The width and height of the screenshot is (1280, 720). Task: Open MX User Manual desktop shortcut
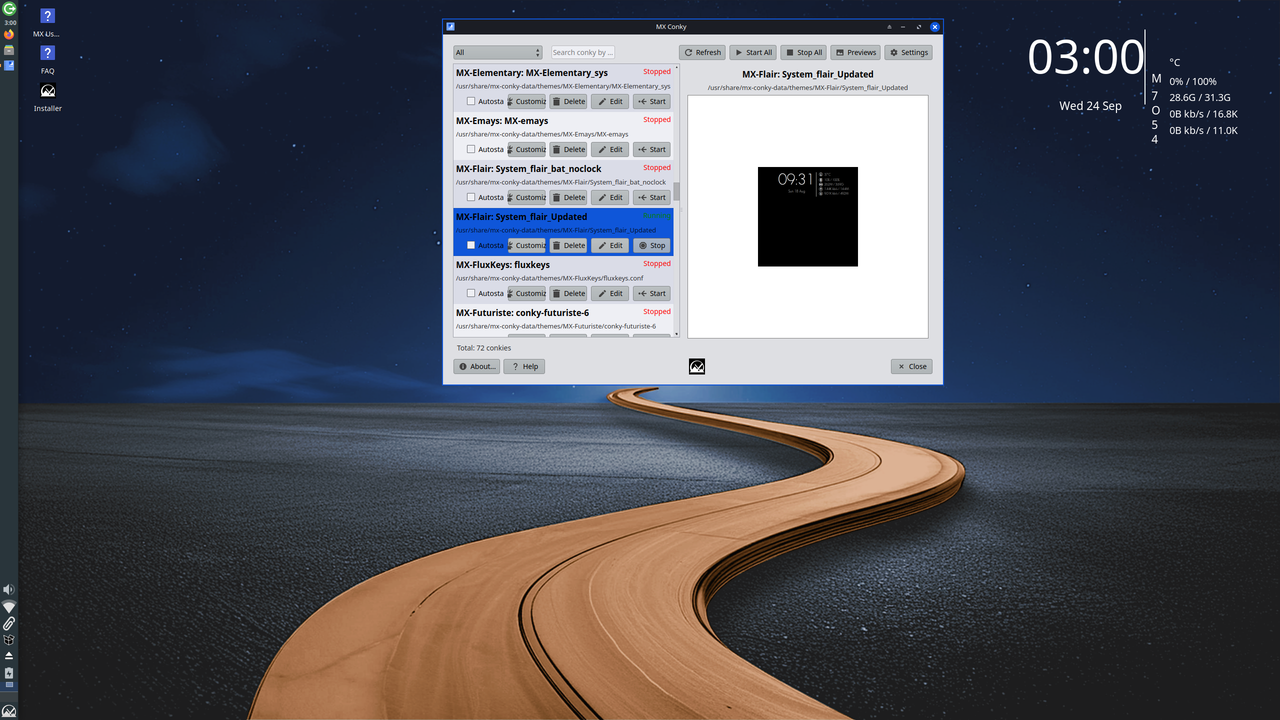point(47,23)
